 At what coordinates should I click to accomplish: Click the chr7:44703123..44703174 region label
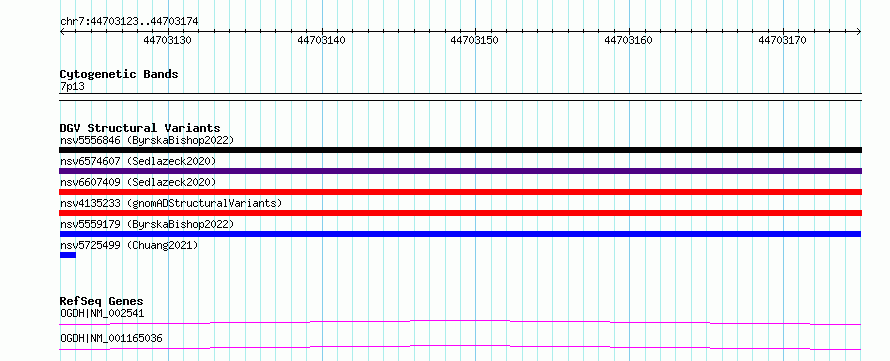point(129,22)
